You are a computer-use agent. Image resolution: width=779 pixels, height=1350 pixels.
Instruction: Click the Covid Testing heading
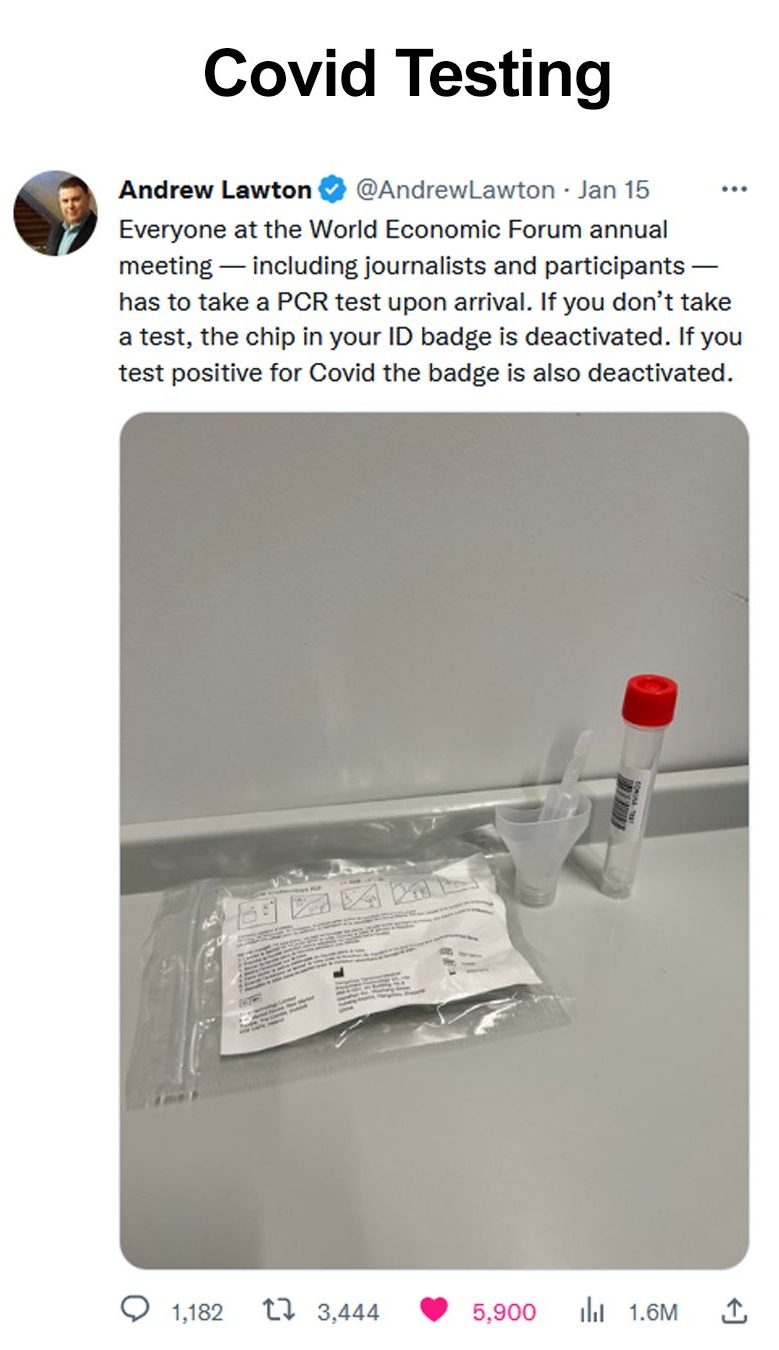tap(407, 74)
